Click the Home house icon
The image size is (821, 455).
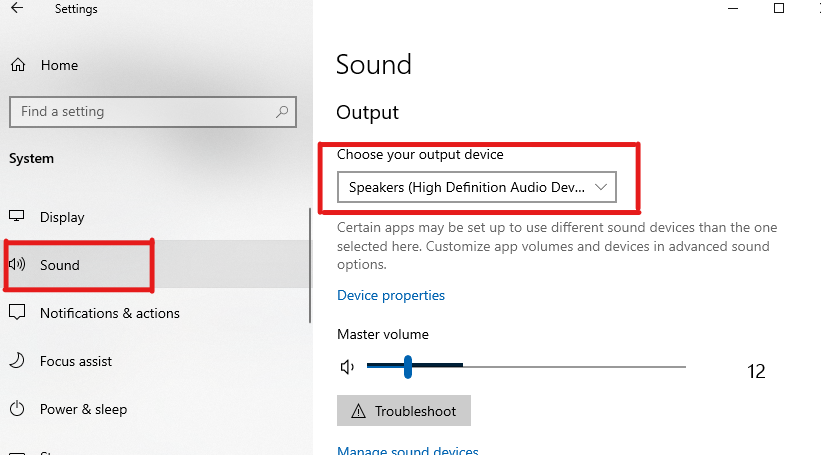[17, 65]
